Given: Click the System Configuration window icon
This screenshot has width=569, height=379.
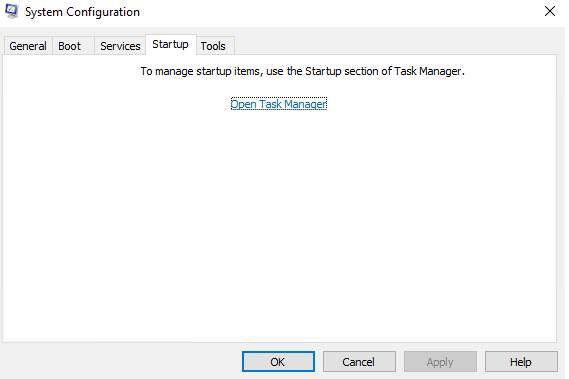Looking at the screenshot, I should [x=11, y=11].
